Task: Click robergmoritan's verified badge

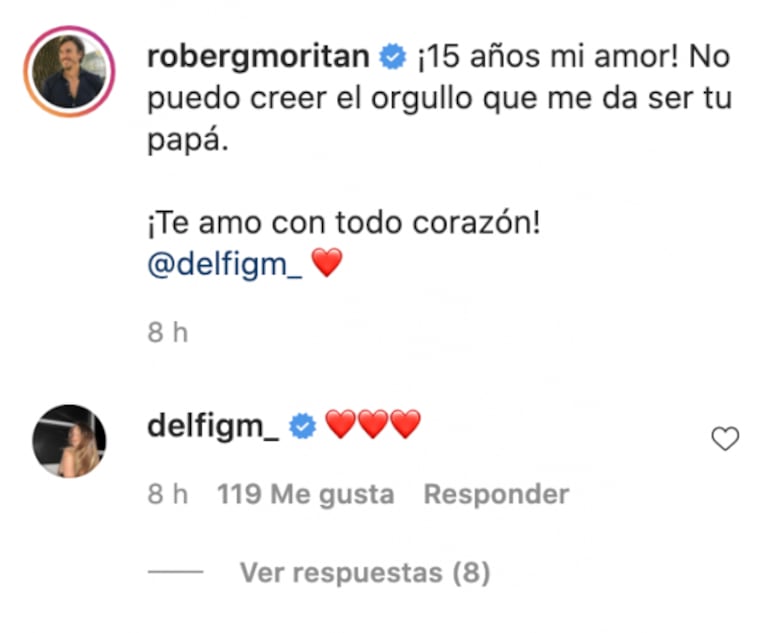Action: coord(392,58)
